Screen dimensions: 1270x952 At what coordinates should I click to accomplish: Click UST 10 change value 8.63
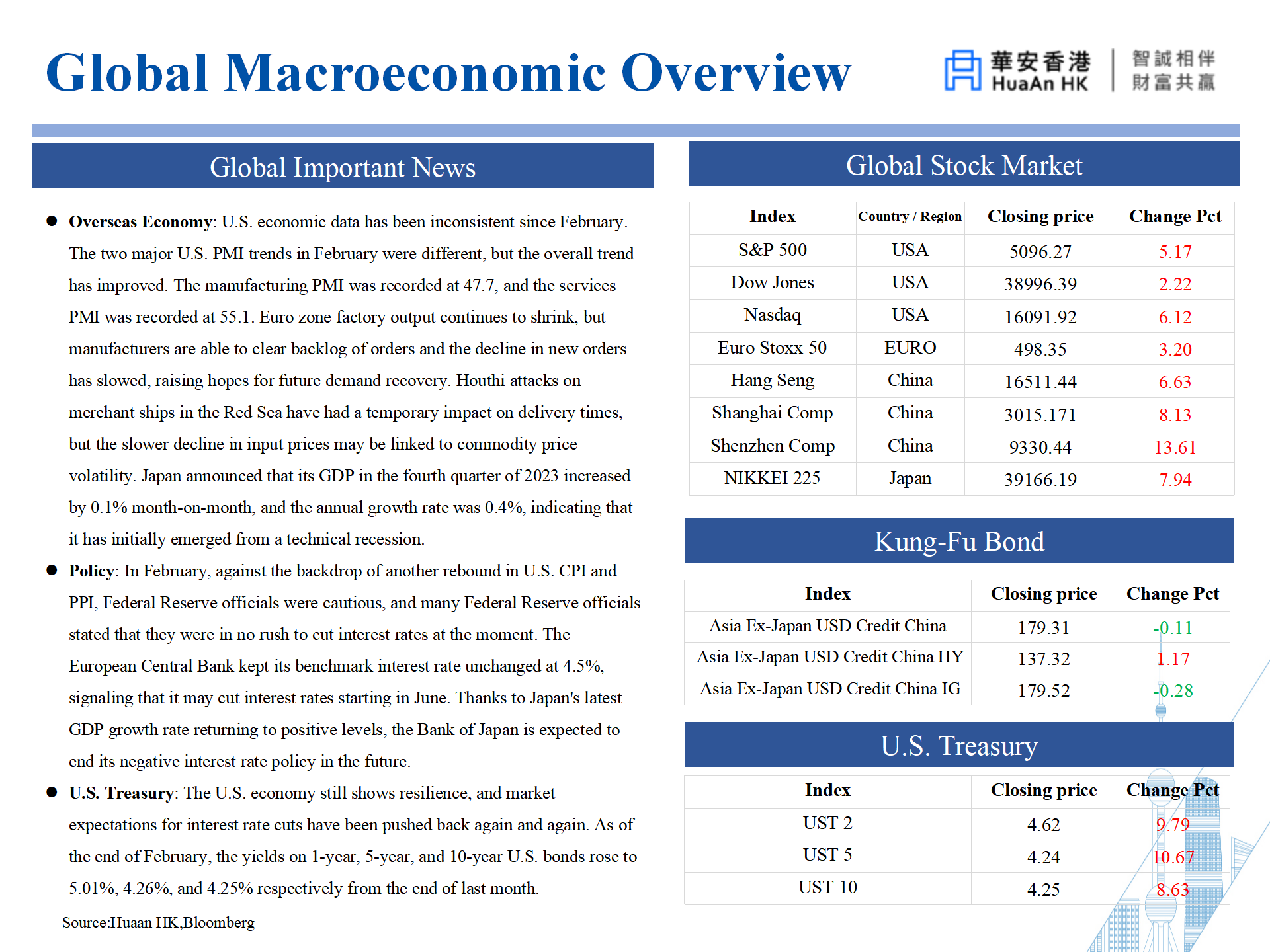[x=1173, y=889]
